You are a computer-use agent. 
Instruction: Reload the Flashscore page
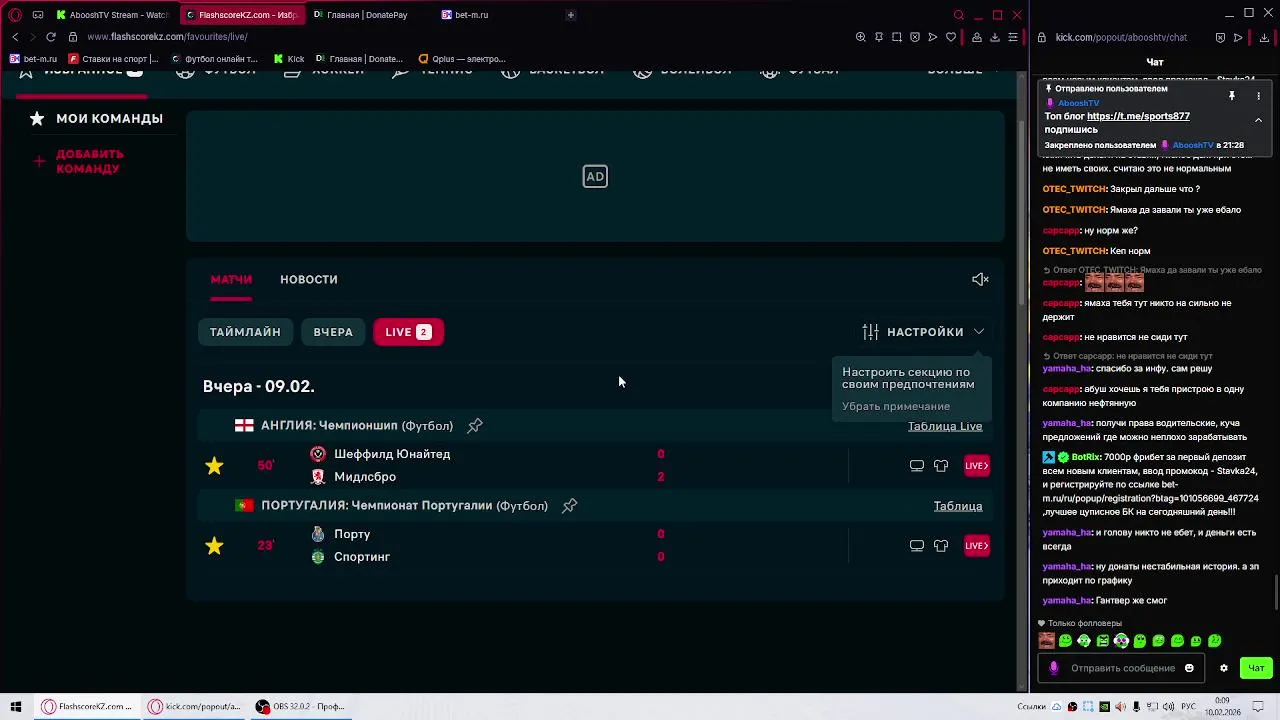(50, 37)
